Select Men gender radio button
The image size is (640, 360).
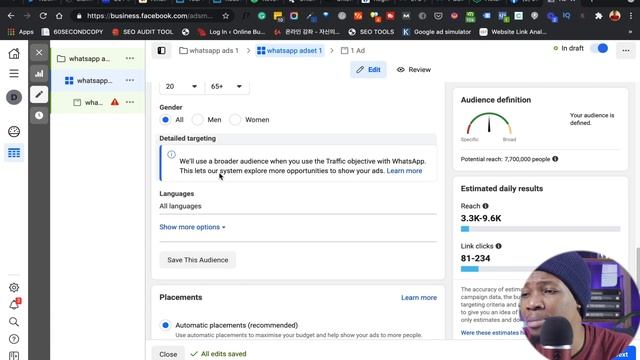pos(198,120)
